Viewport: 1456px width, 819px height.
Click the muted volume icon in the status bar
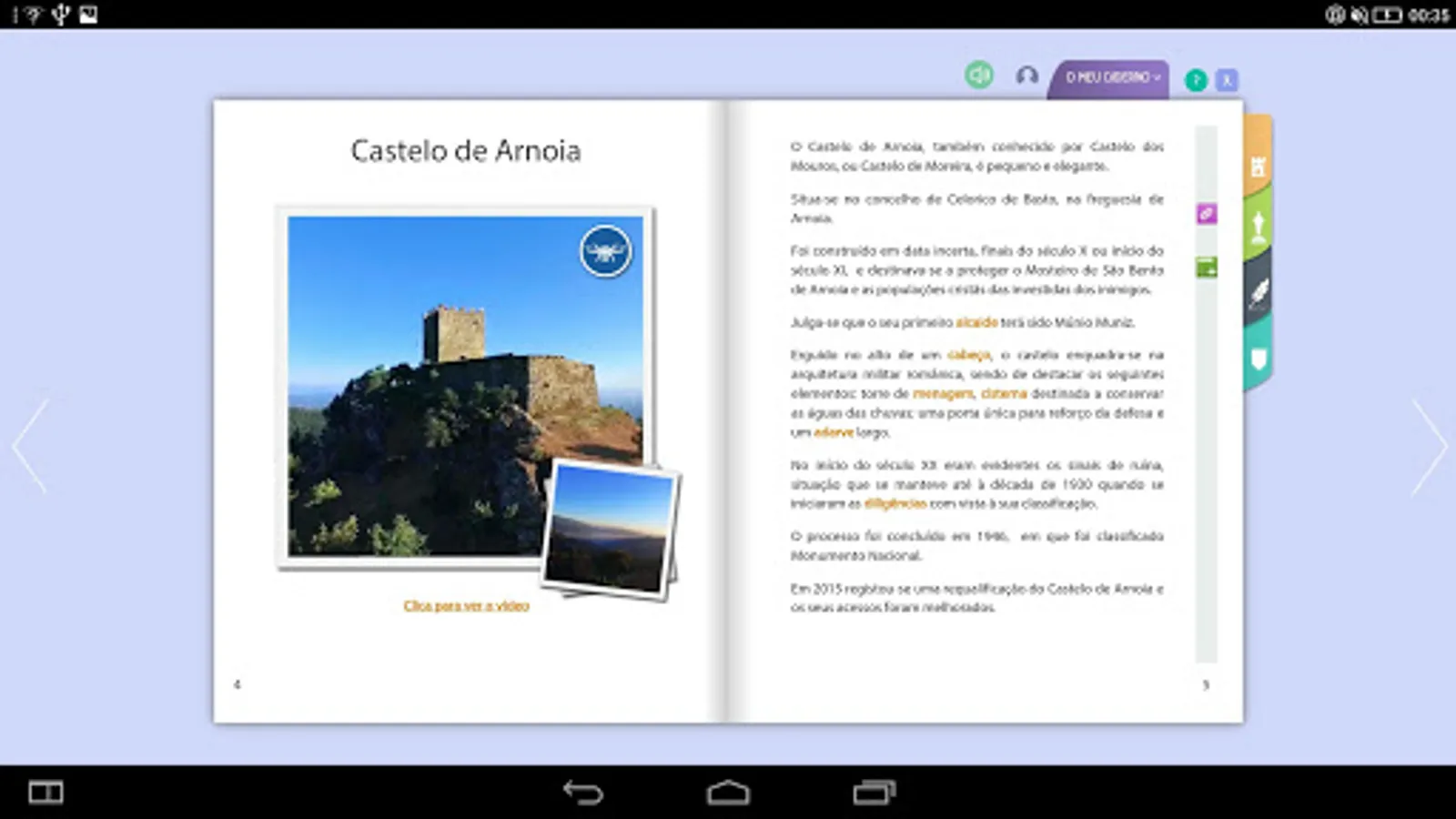click(1359, 15)
